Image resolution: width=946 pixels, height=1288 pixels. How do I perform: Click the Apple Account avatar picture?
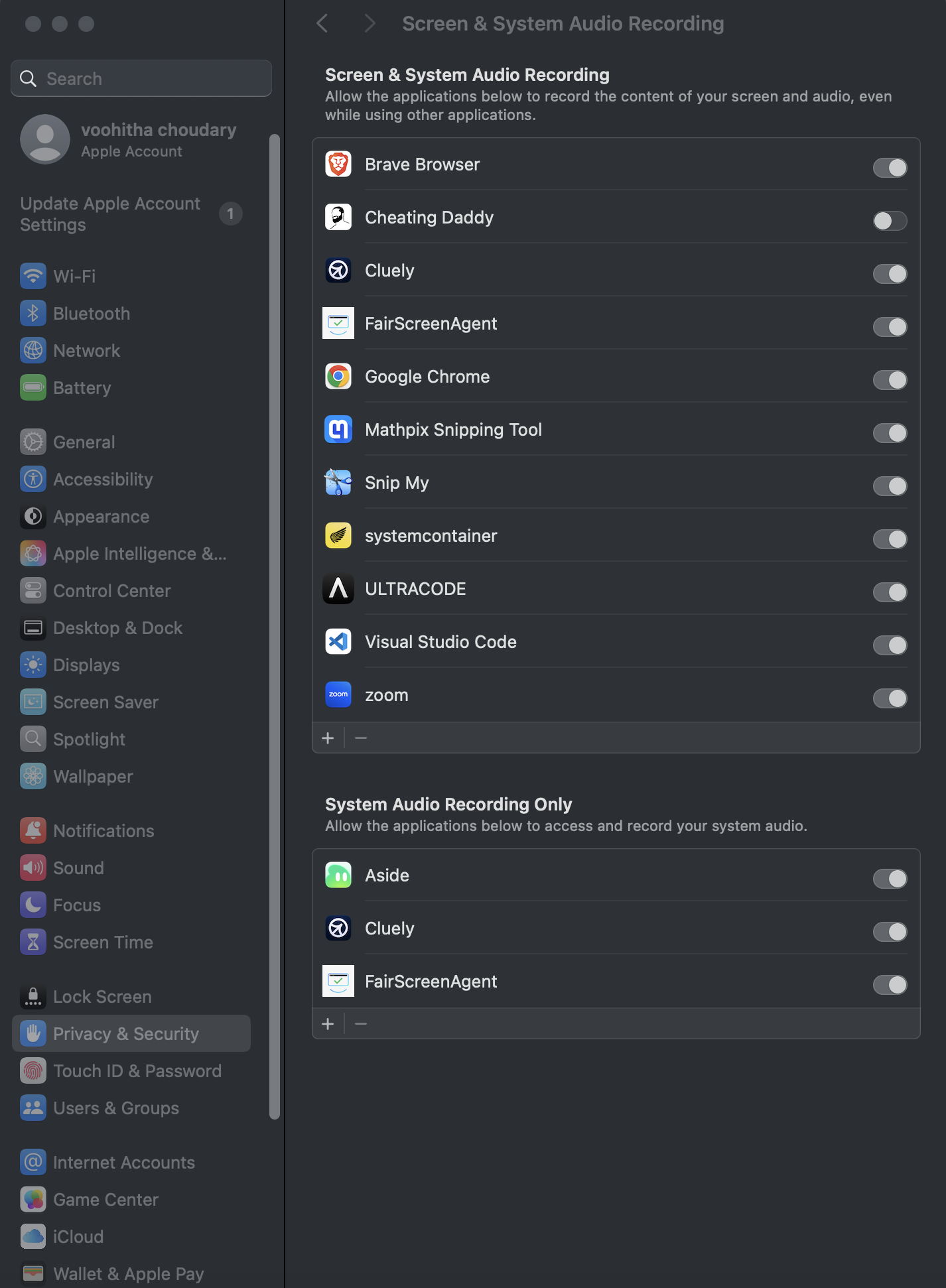click(45, 139)
